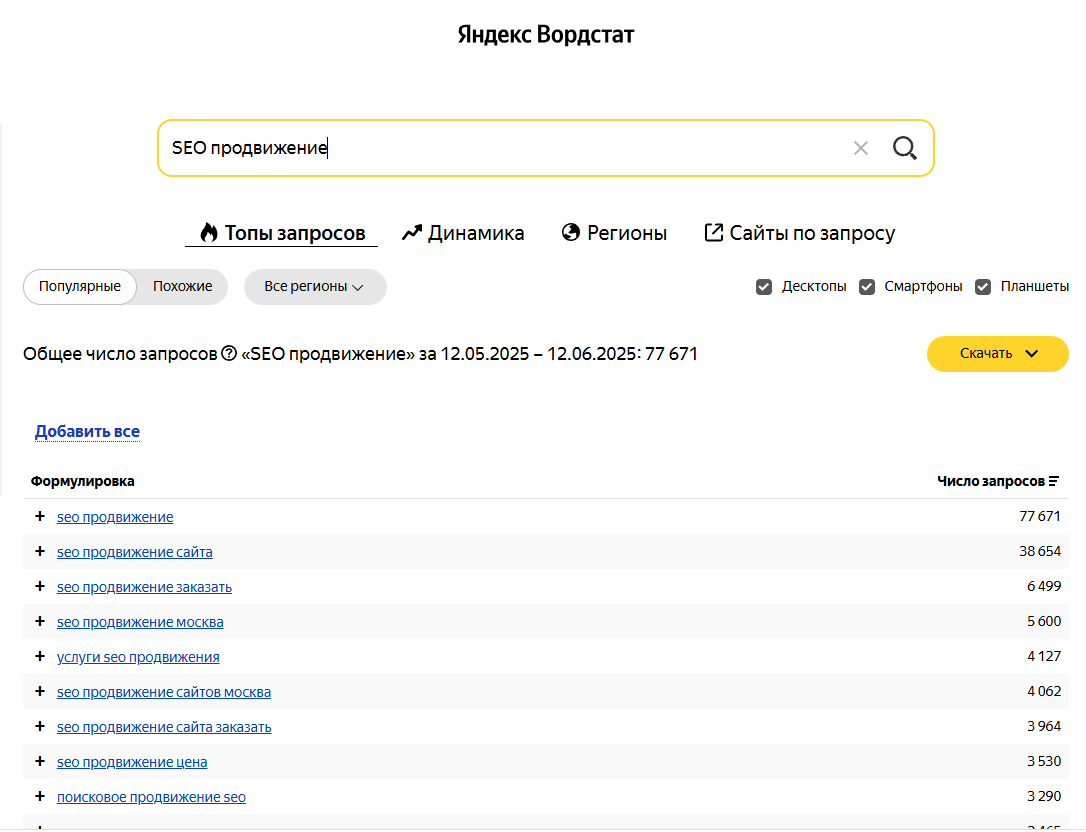Open the Скачать download dropdown
The width and height of the screenshot is (1086, 832).
(997, 354)
